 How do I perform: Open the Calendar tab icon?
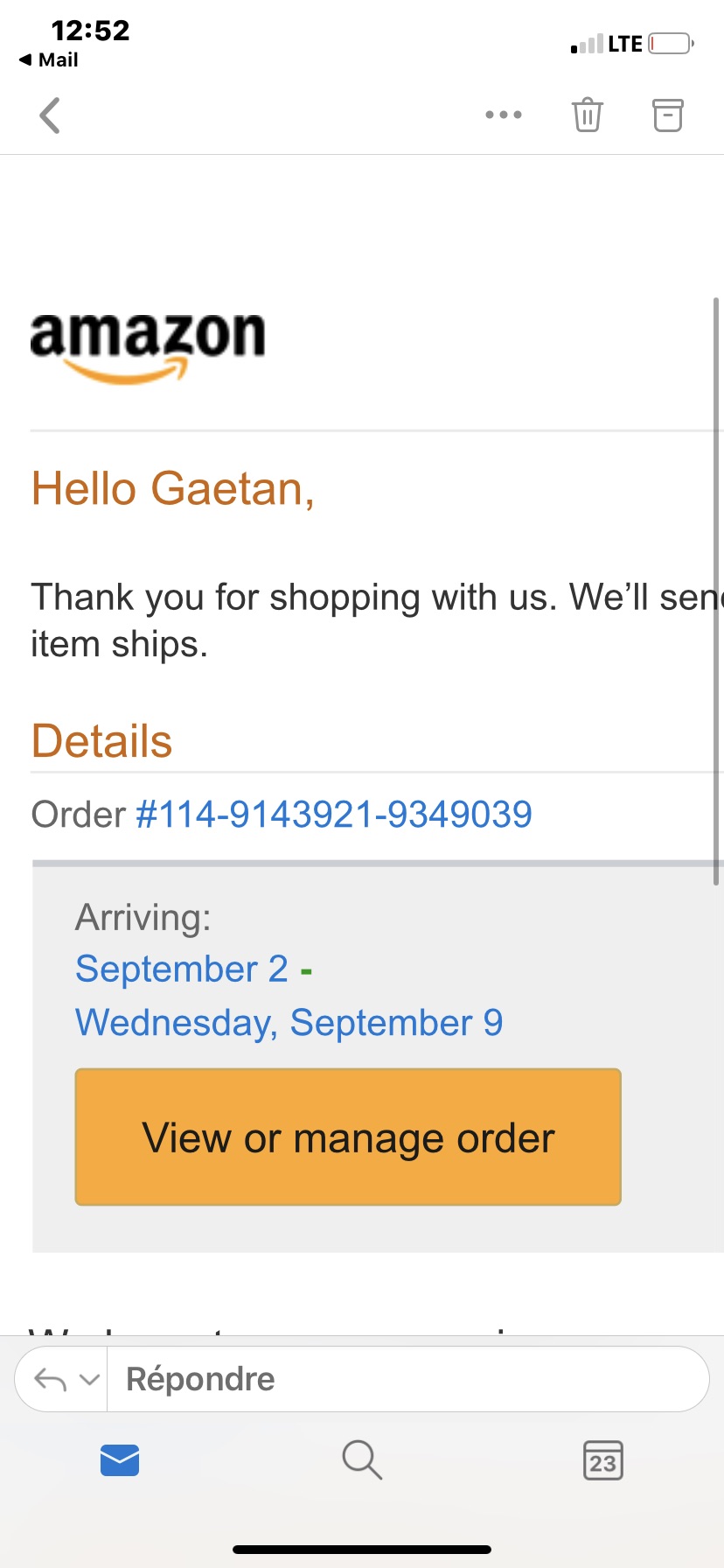pos(603,1460)
